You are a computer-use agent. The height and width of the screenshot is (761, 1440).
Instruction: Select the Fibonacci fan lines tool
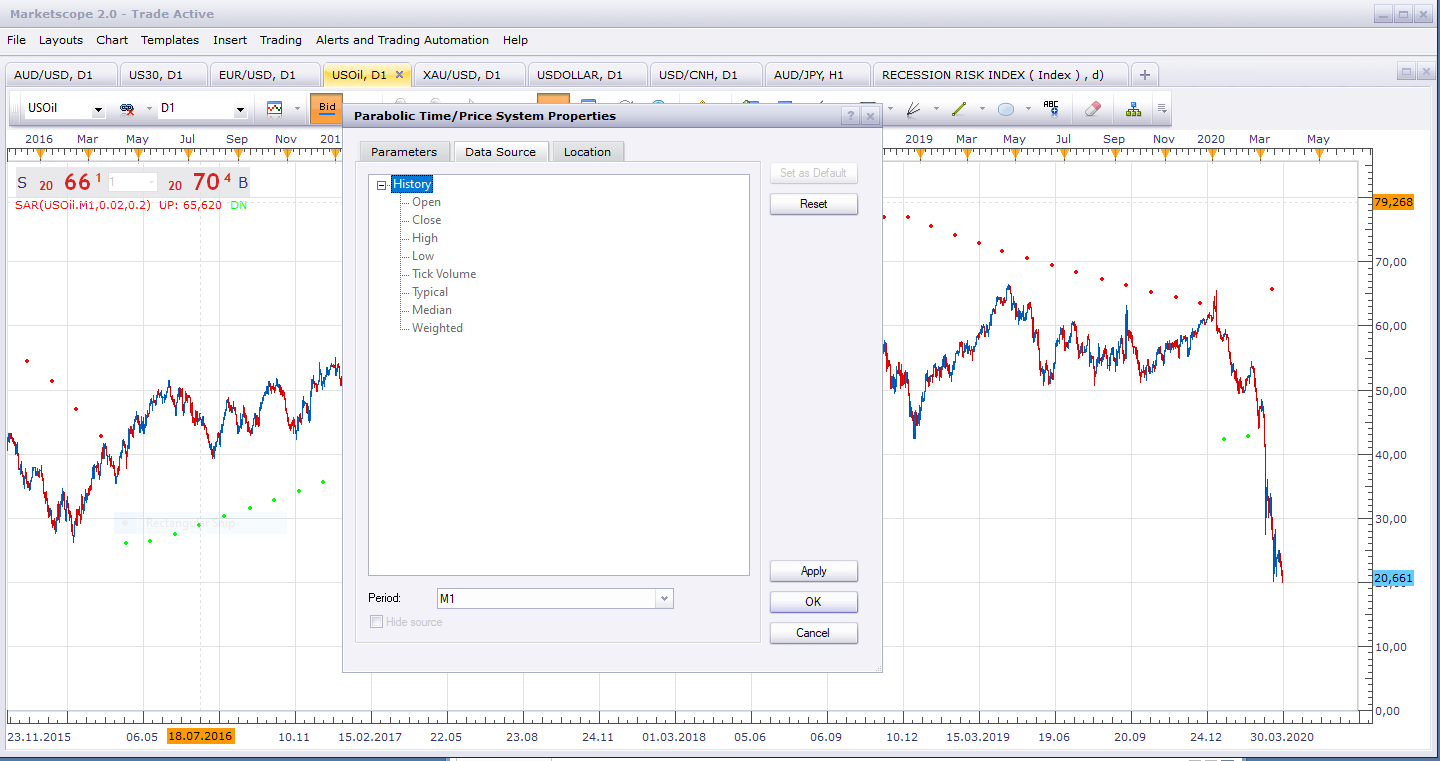[x=912, y=108]
